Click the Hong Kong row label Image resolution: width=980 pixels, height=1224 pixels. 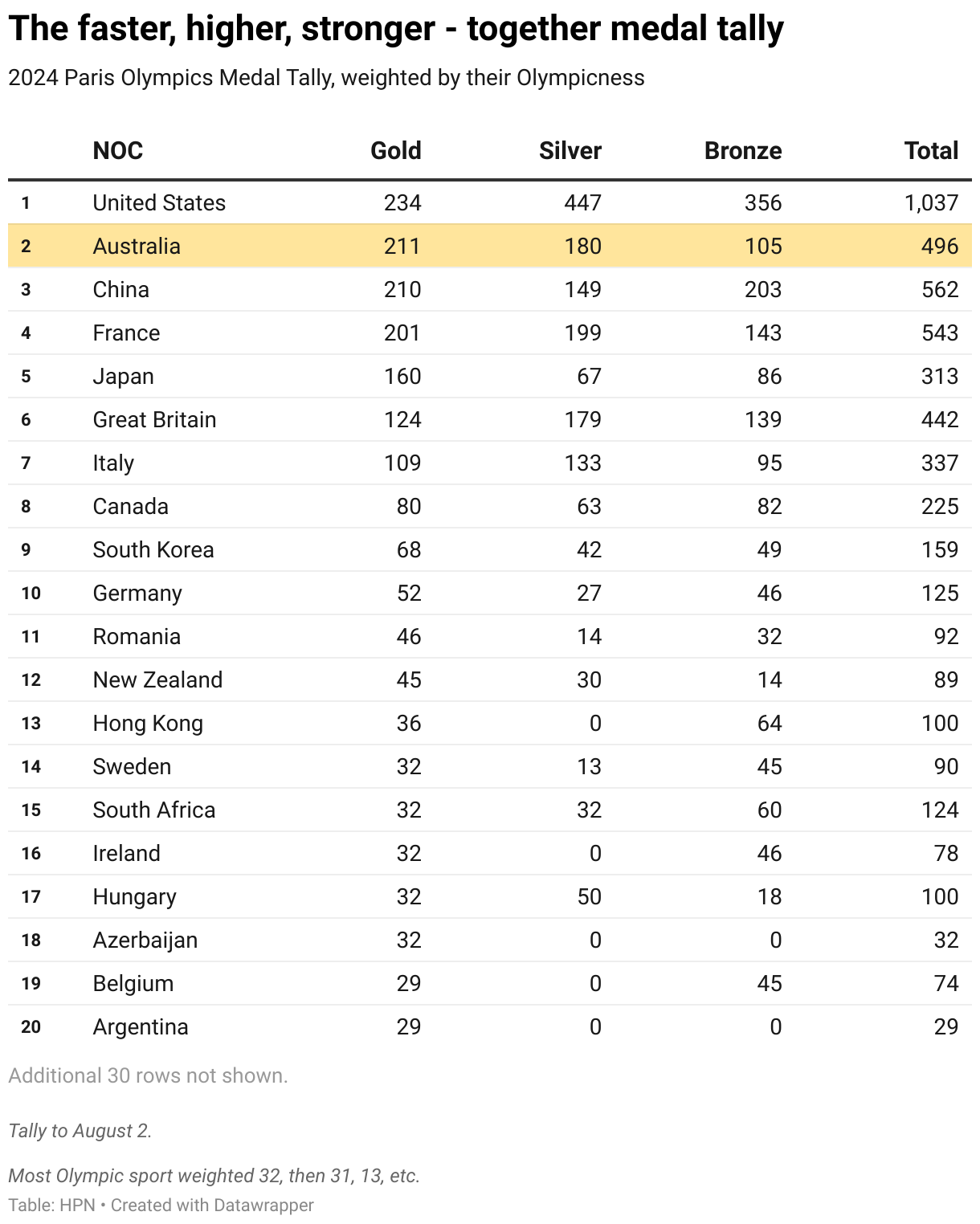(148, 724)
